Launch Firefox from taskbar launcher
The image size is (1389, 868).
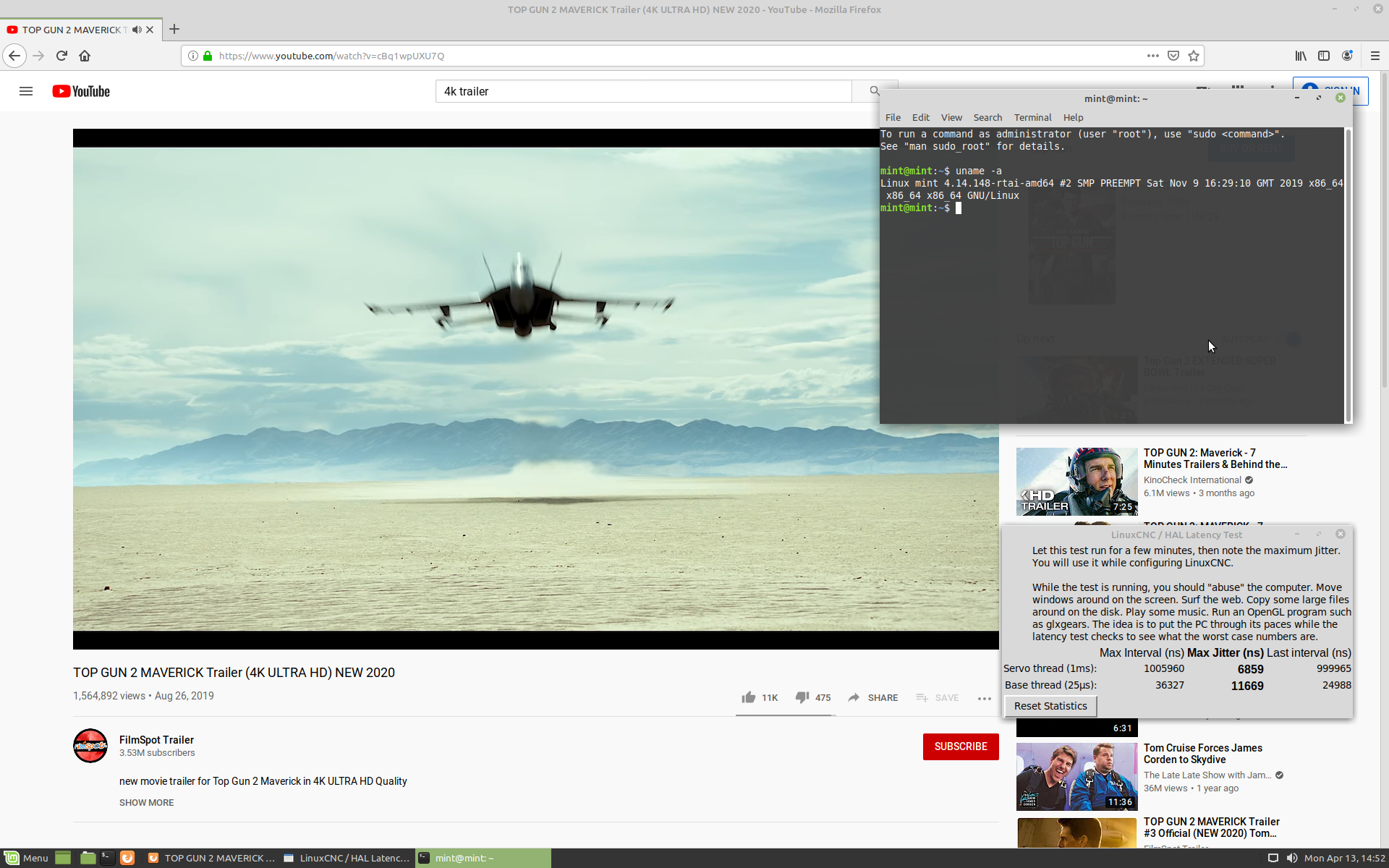pyautogui.click(x=127, y=858)
